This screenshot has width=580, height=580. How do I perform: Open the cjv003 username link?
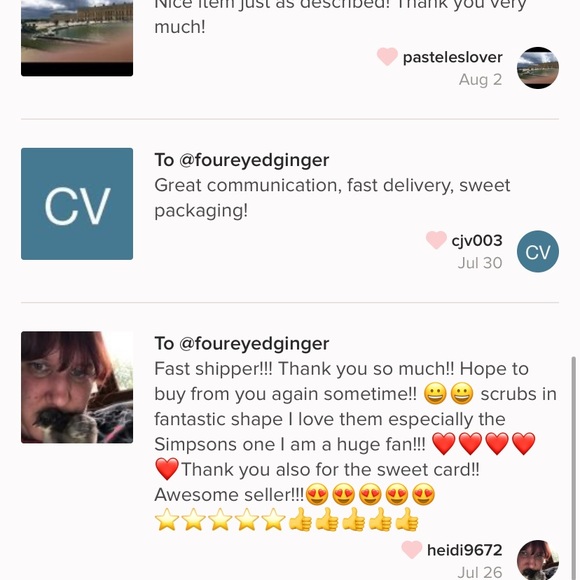pyautogui.click(x=477, y=240)
